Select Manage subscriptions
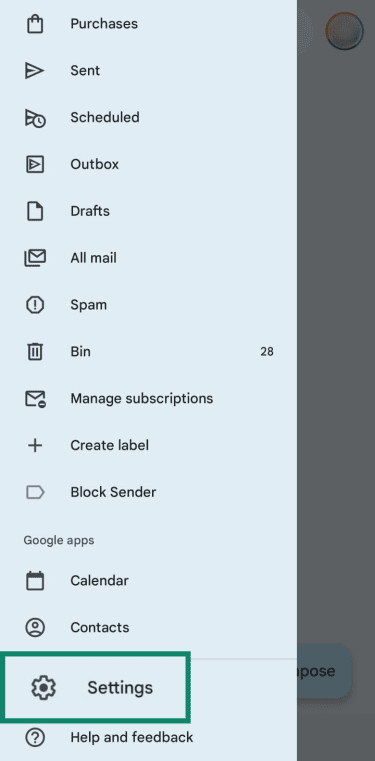Screen dimensions: 375x761 pos(148,398)
